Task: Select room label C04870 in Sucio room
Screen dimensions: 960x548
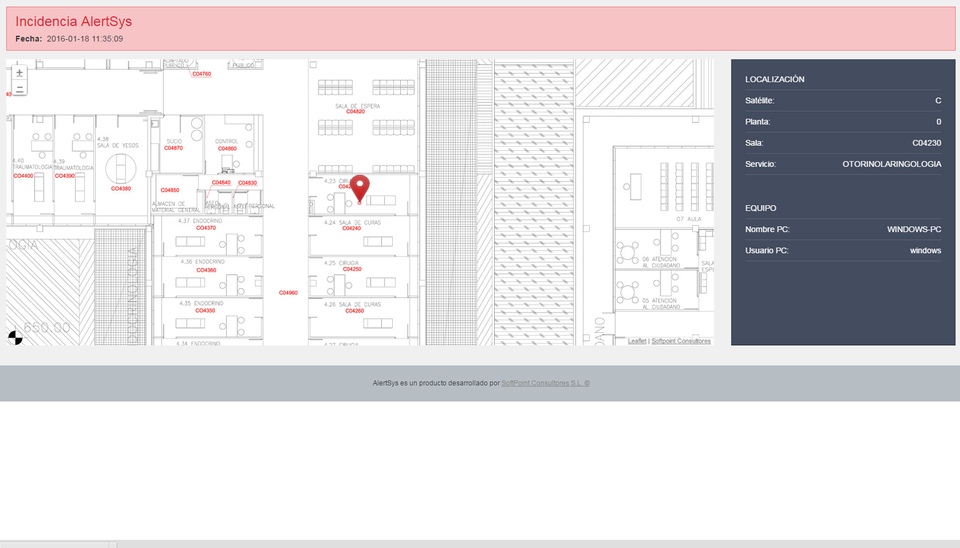Action: pyautogui.click(x=174, y=148)
